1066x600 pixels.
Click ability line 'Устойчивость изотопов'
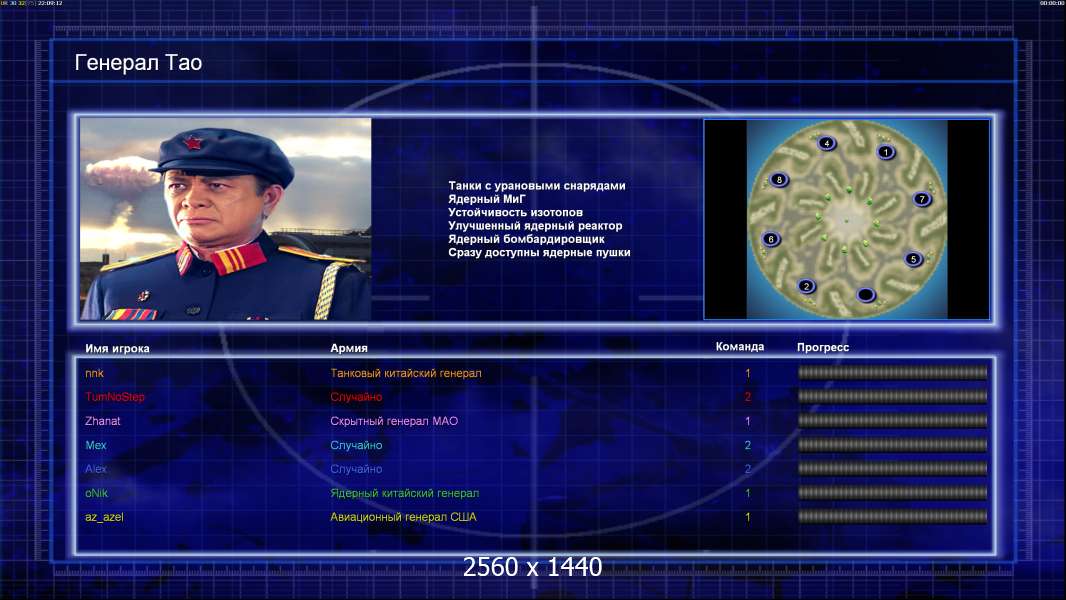515,212
